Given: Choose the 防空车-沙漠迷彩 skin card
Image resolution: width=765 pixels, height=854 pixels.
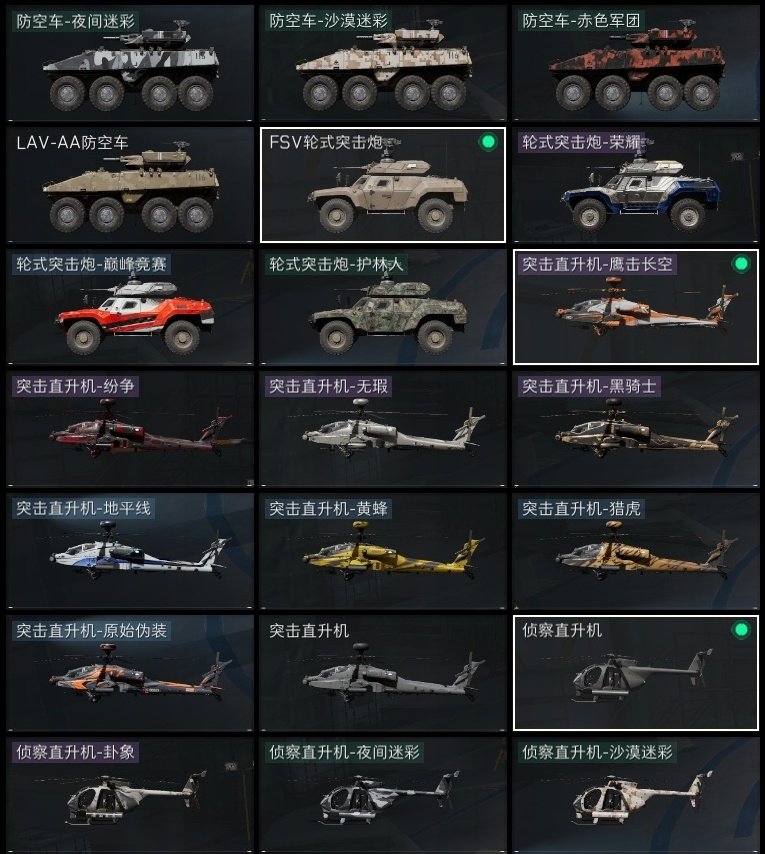Looking at the screenshot, I should 383,63.
